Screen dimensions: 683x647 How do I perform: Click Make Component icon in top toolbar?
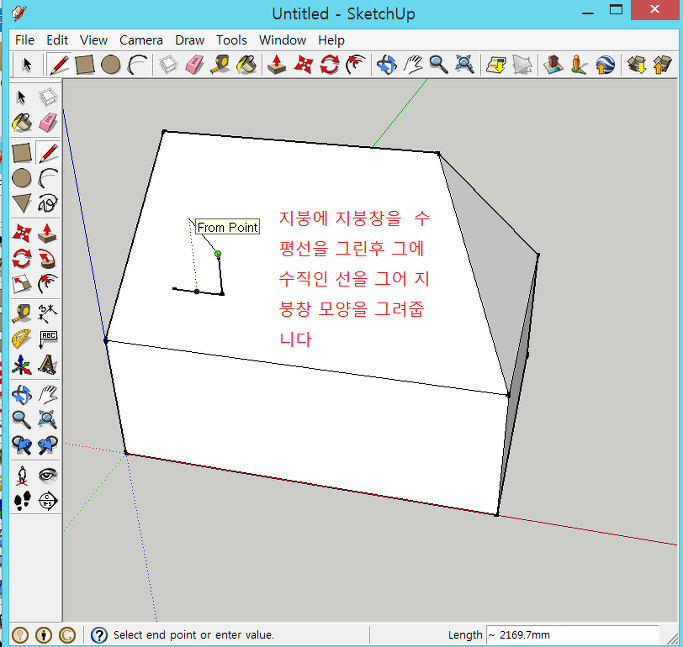tap(168, 65)
